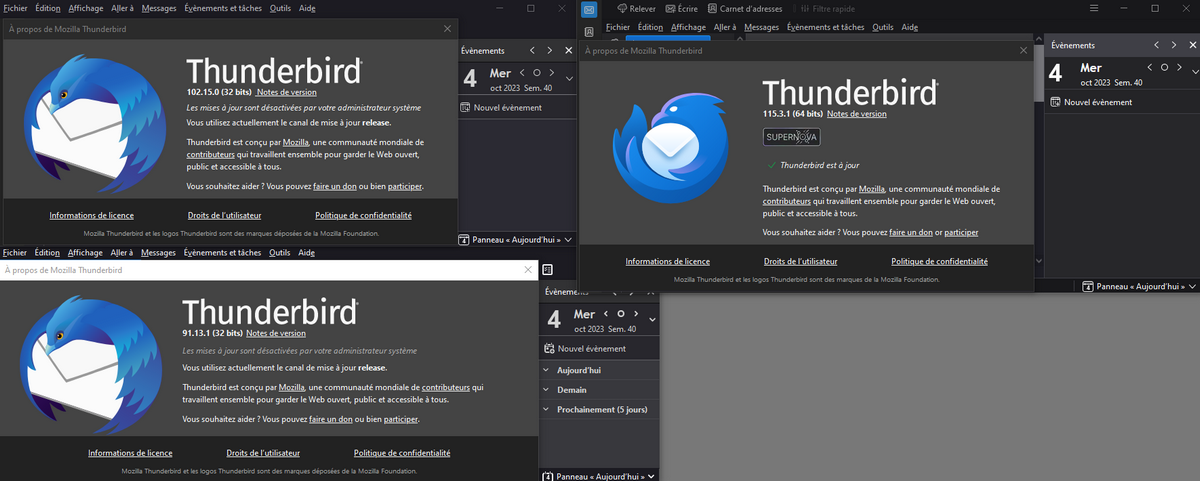The height and width of the screenshot is (481, 1200).
Task: Open Édition menu in the 115.3.1 window
Action: point(650,27)
